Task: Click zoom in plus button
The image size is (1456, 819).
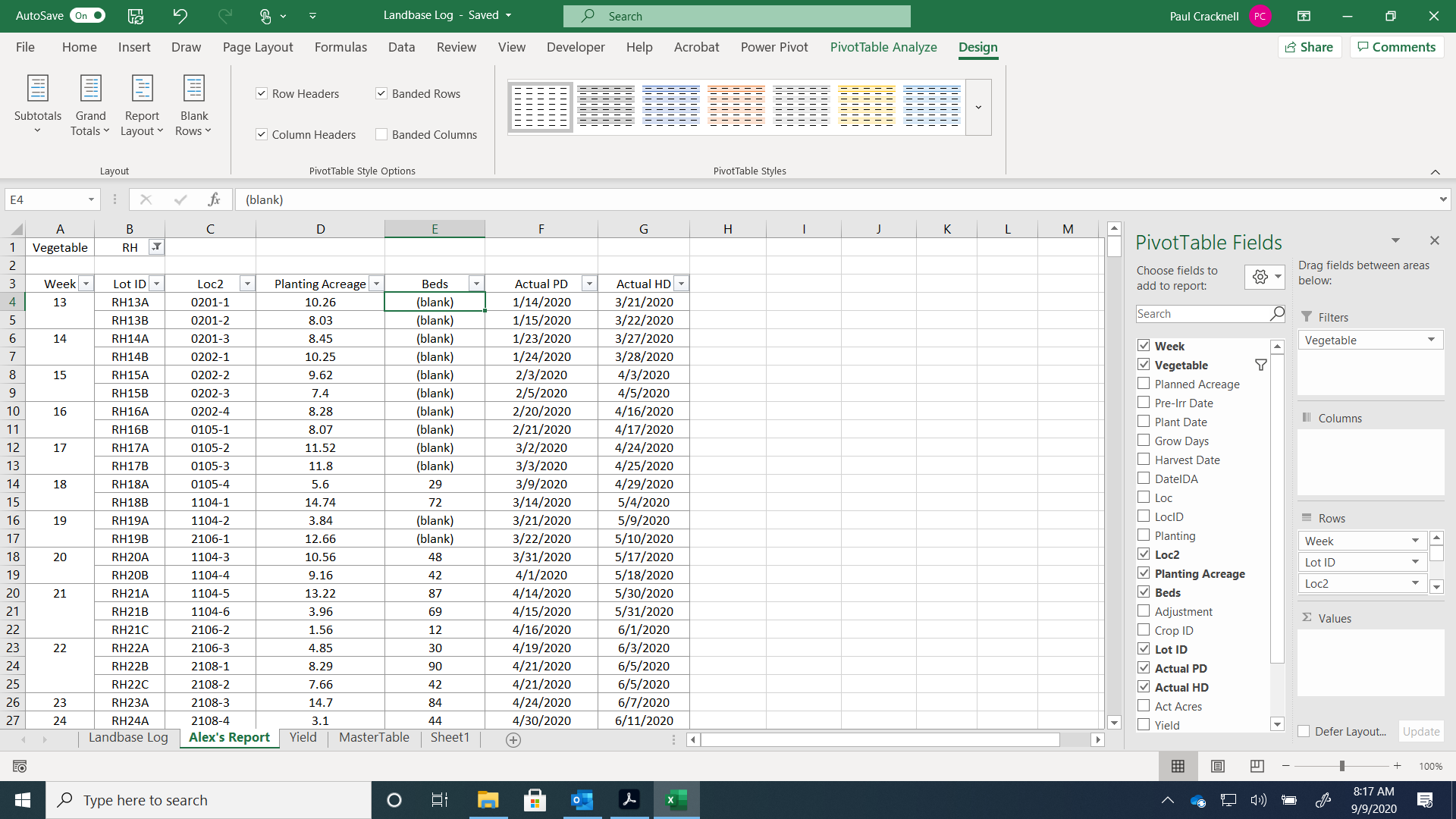Action: tap(1397, 767)
